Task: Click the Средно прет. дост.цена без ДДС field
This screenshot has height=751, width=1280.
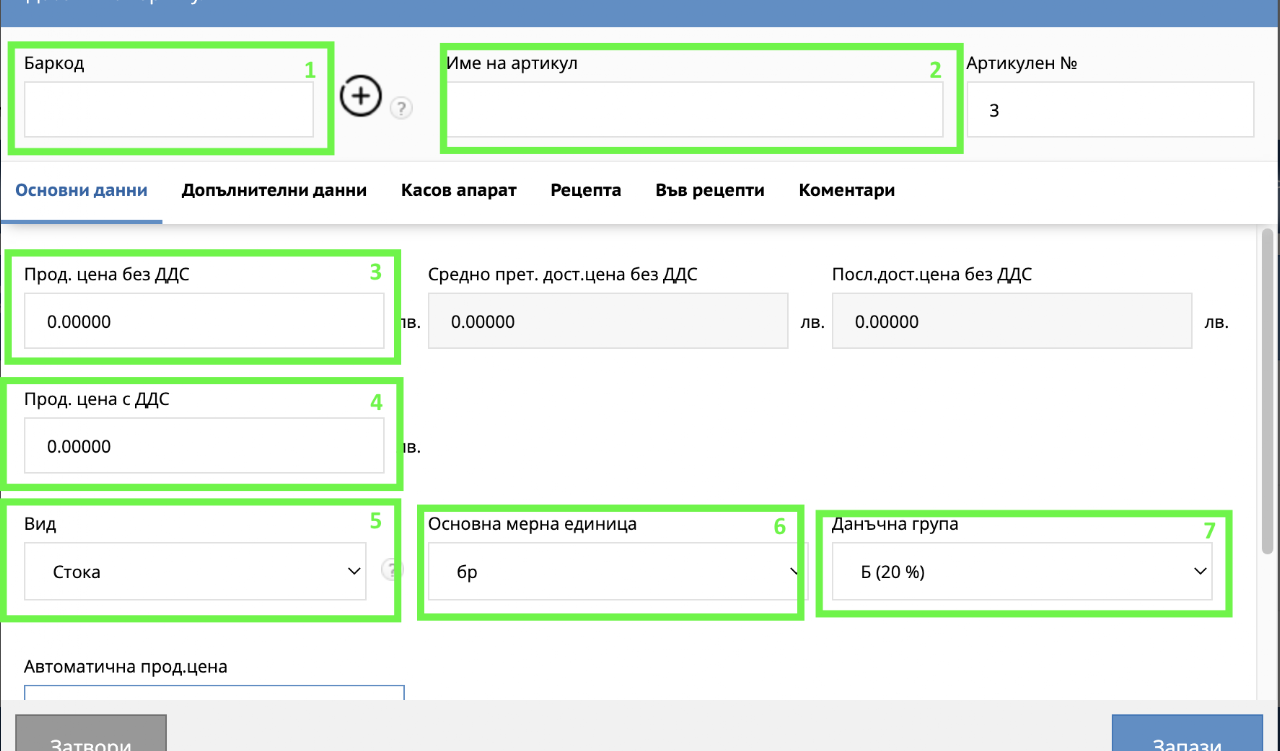Action: tap(608, 321)
